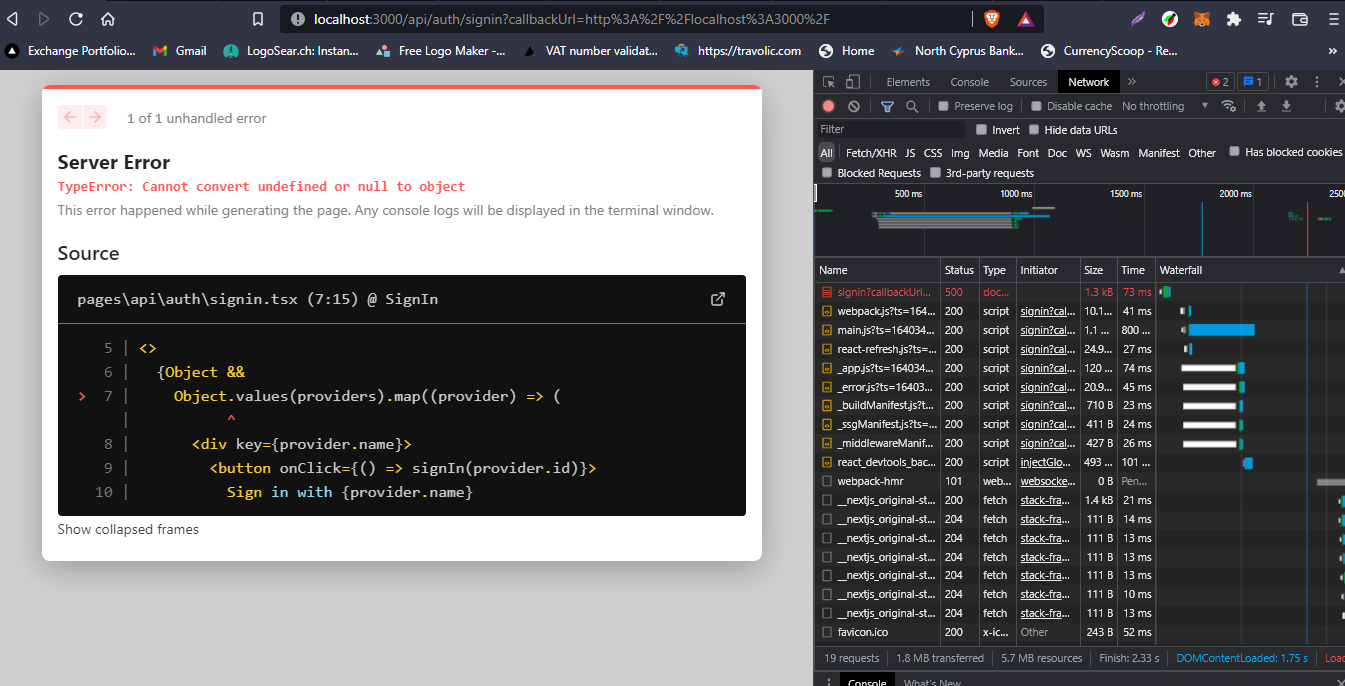The image size is (1345, 686).
Task: Switch to the Console panel tab
Action: point(968,81)
